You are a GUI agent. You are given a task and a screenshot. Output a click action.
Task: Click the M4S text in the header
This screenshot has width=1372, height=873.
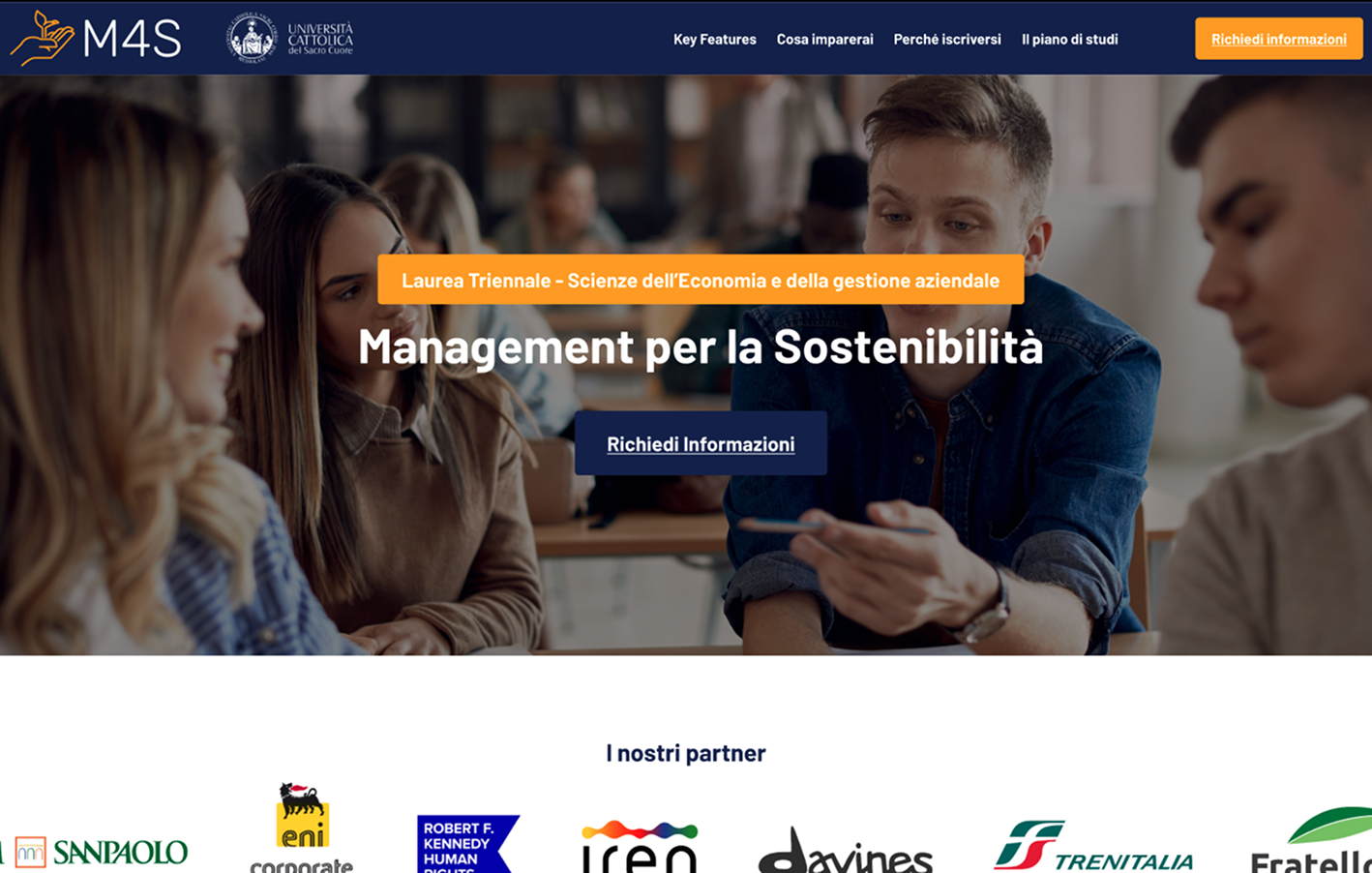tap(133, 40)
